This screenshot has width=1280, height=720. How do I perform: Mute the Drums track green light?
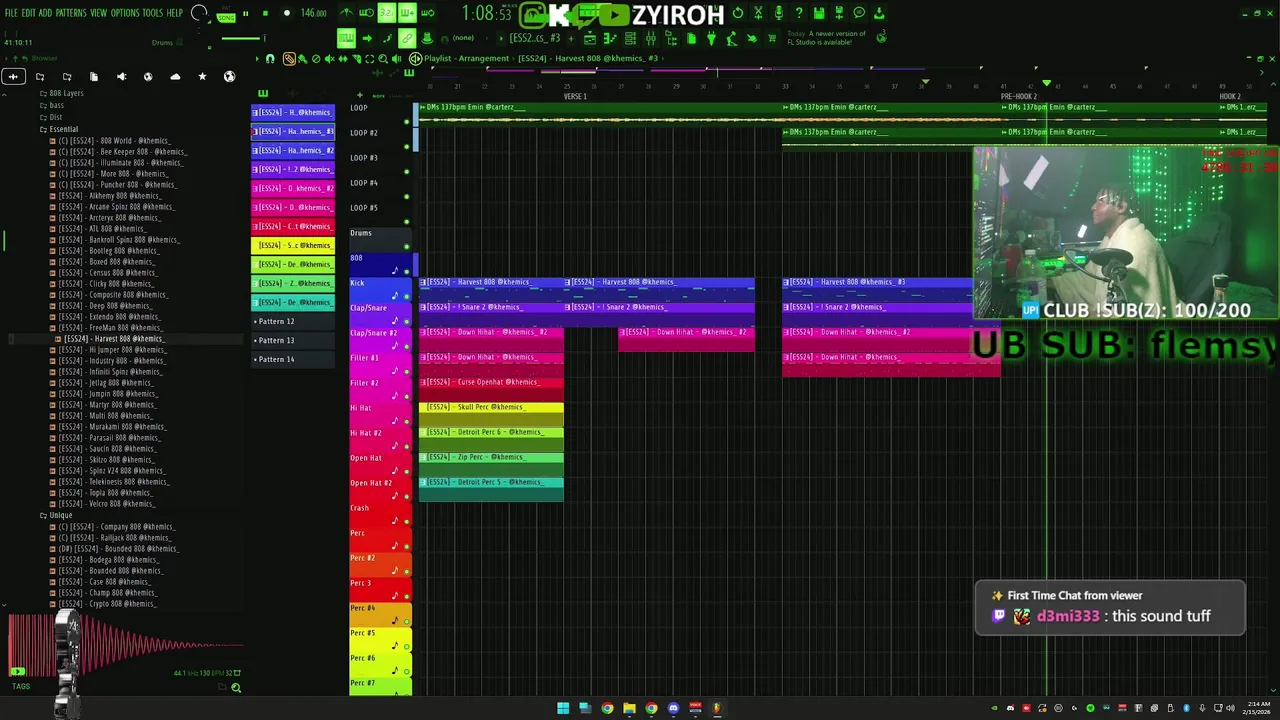pyautogui.click(x=407, y=247)
